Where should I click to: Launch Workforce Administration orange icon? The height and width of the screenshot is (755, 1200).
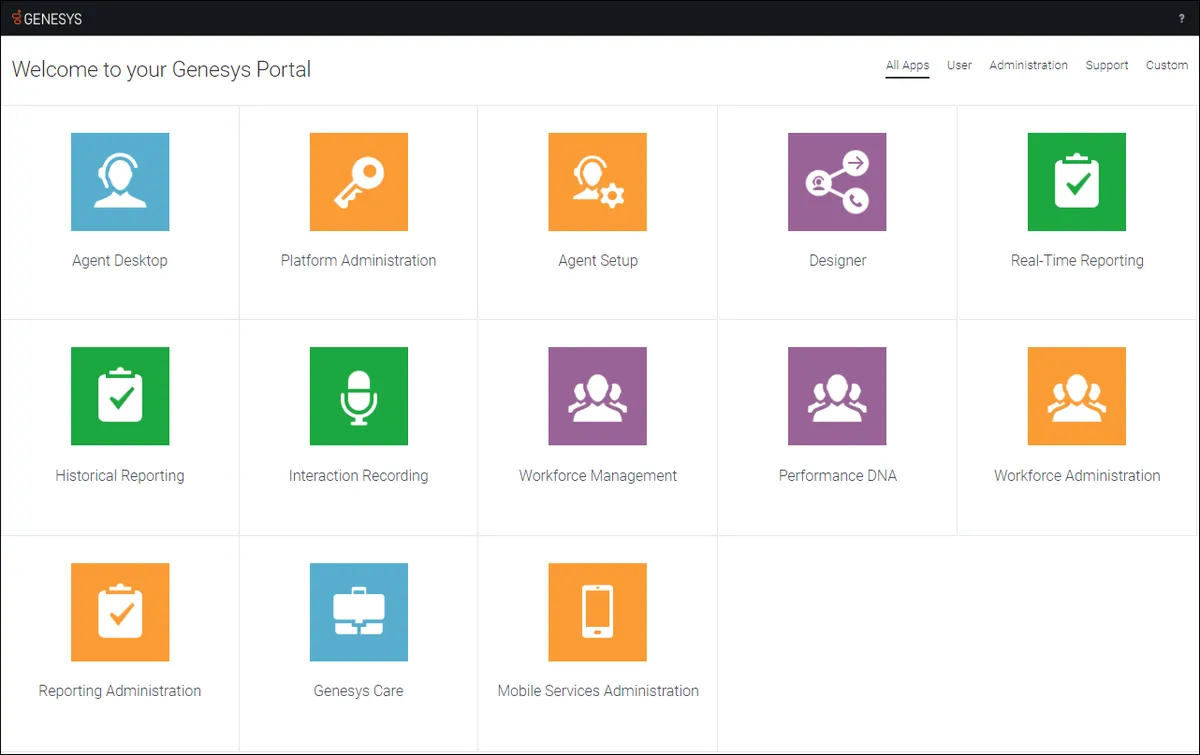(1076, 396)
